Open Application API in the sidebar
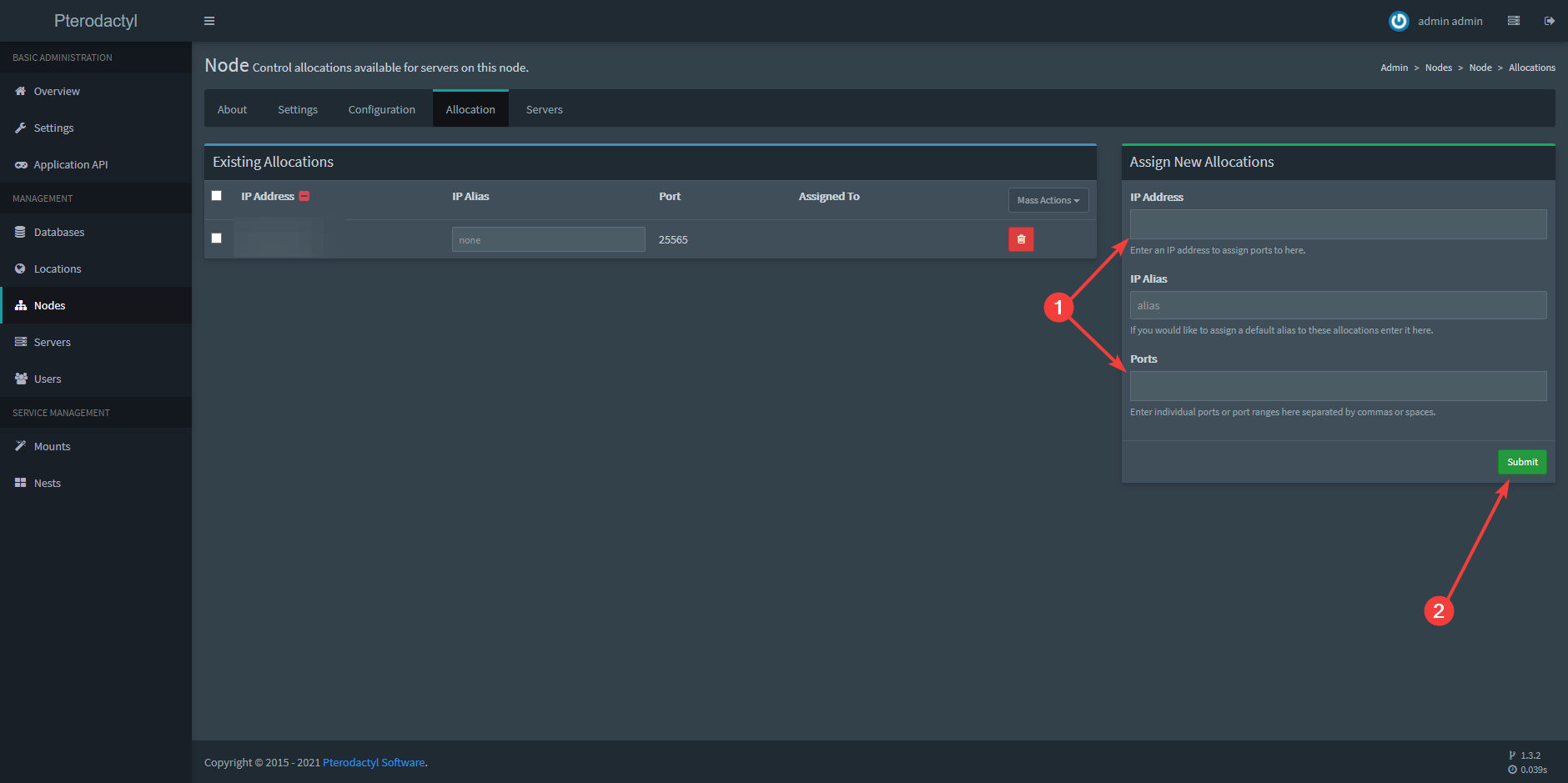This screenshot has height=783, width=1568. [96, 164]
